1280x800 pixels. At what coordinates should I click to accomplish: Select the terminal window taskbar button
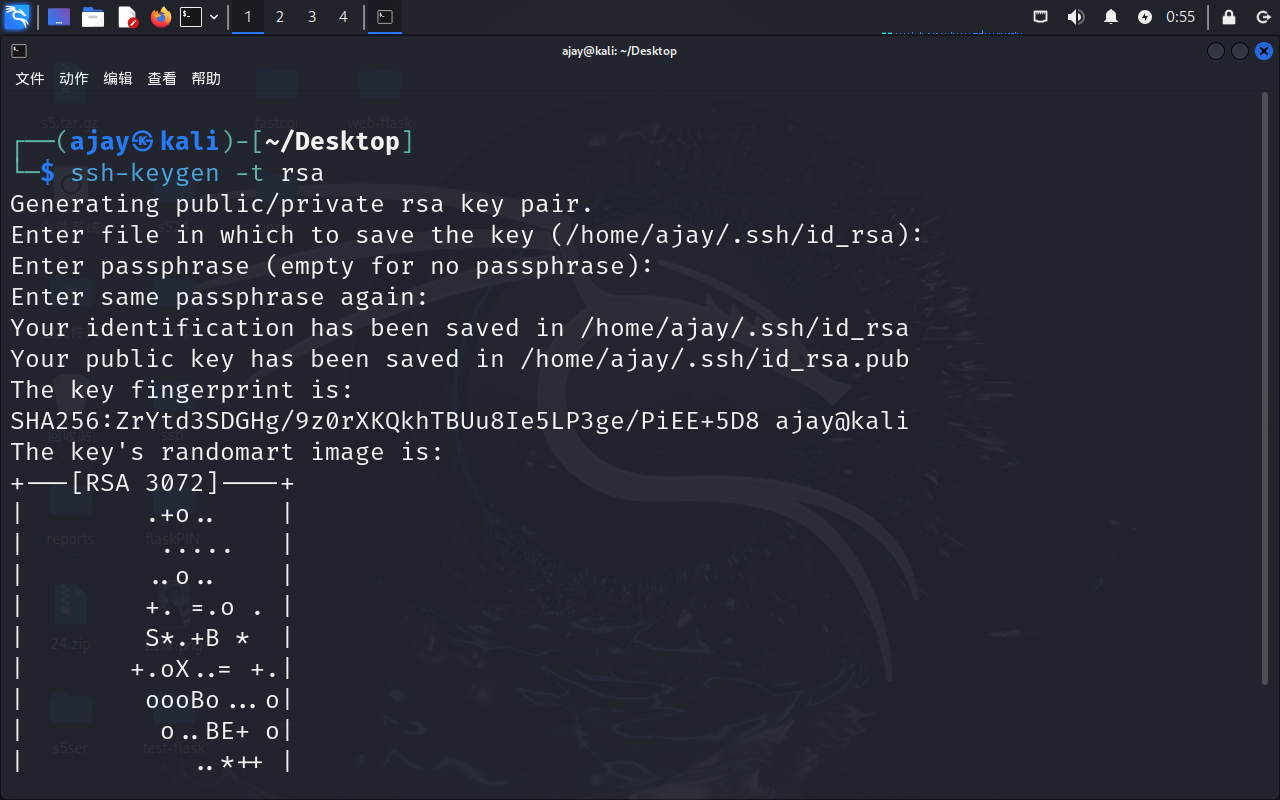click(385, 17)
